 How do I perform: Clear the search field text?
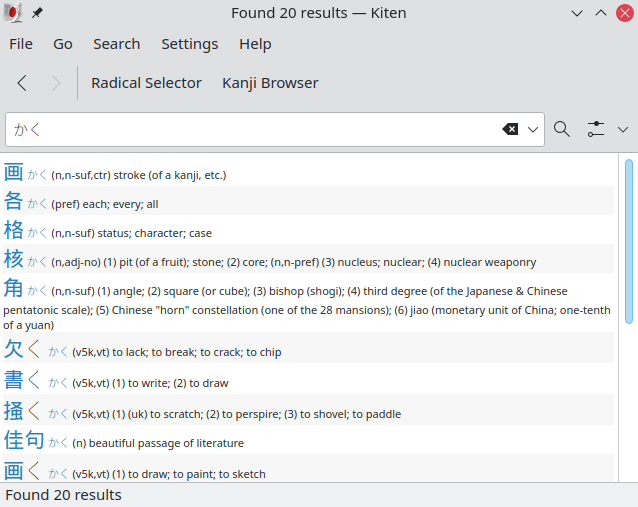tap(510, 129)
